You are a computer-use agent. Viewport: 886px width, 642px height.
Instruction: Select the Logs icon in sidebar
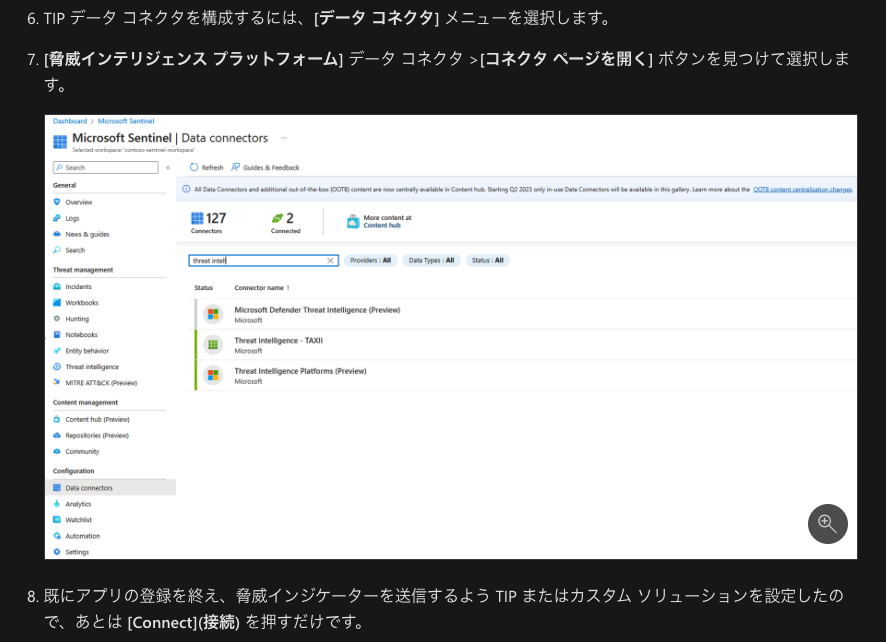[x=57, y=218]
